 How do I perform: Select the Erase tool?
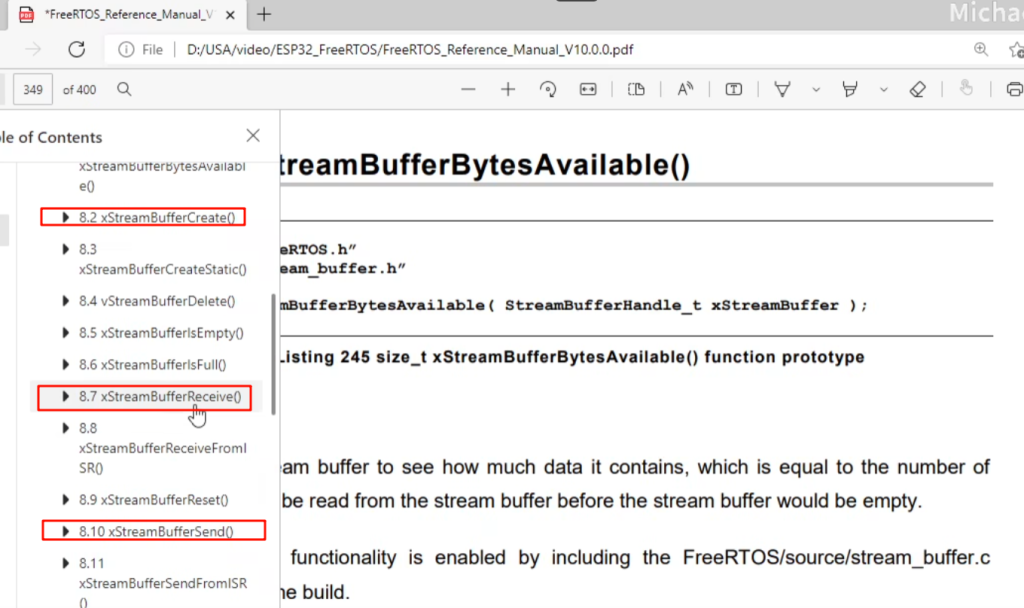point(918,89)
